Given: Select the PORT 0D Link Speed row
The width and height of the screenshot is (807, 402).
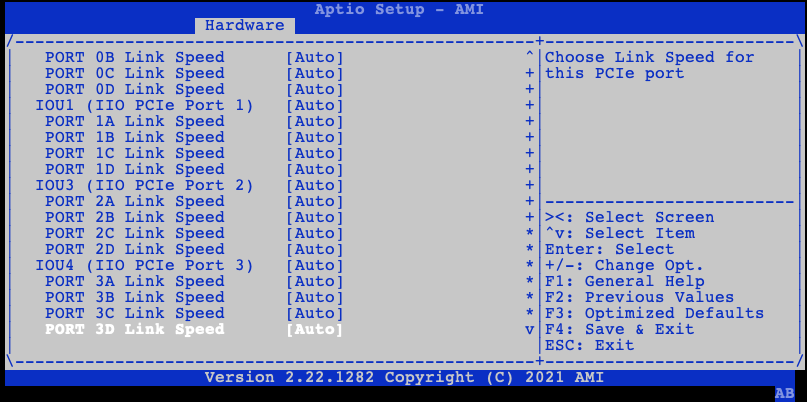Looking at the screenshot, I should tap(194, 89).
